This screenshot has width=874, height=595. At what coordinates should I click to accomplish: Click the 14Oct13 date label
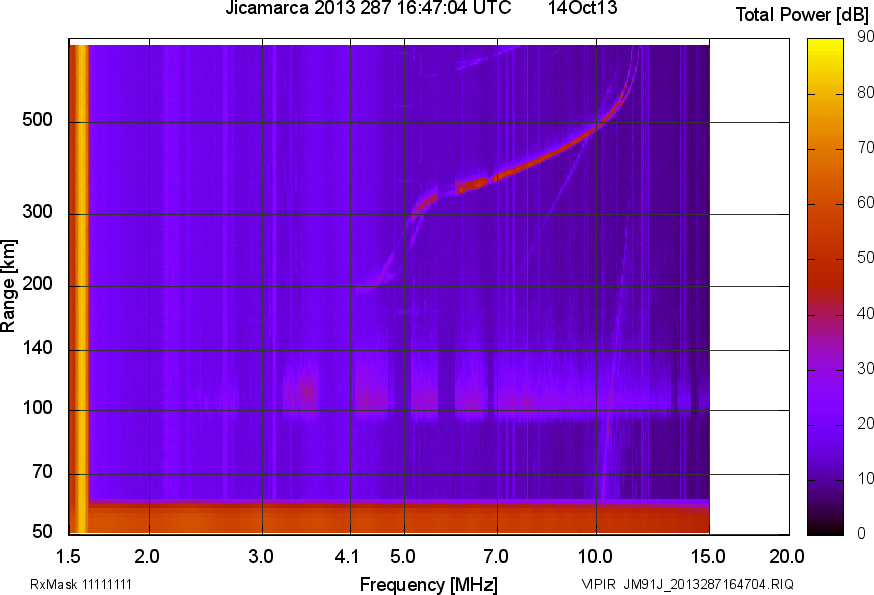tap(582, 8)
